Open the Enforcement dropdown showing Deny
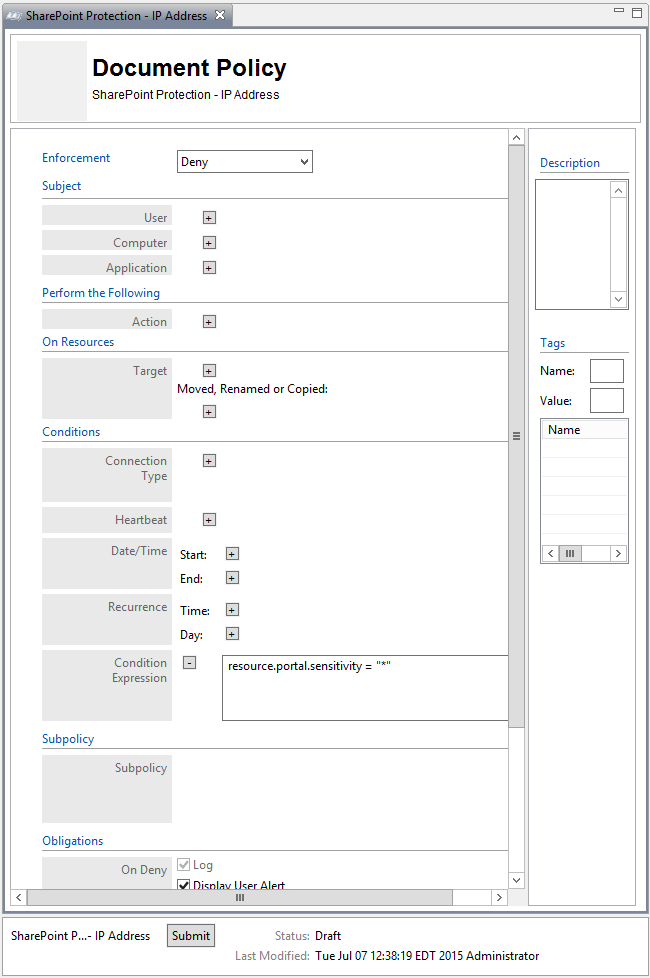650x978 pixels. click(x=245, y=162)
